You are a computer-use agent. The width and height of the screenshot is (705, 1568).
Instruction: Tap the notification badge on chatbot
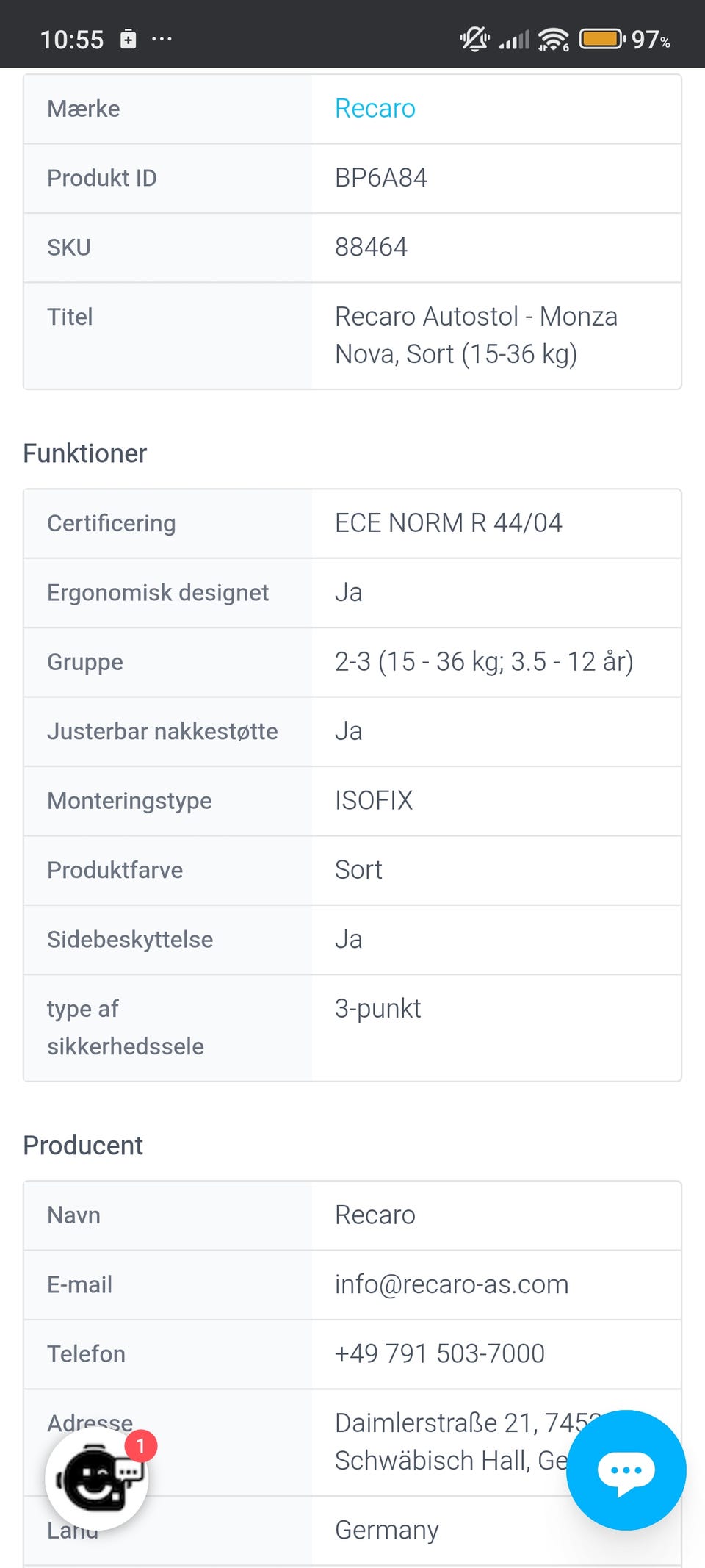(x=140, y=1445)
